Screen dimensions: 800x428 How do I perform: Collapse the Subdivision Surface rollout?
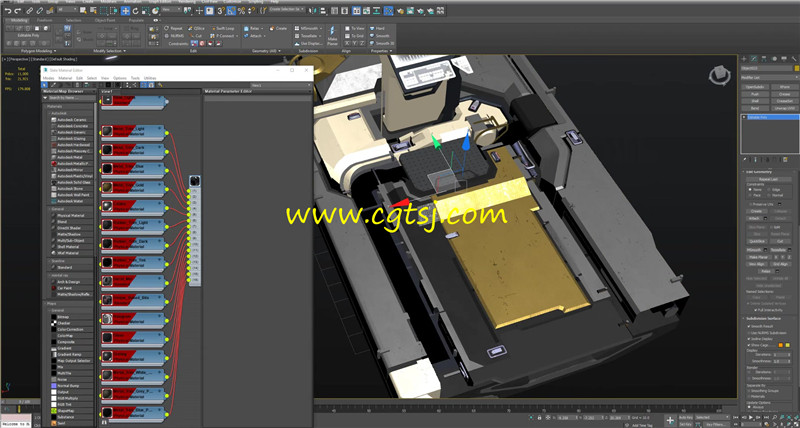[768, 318]
